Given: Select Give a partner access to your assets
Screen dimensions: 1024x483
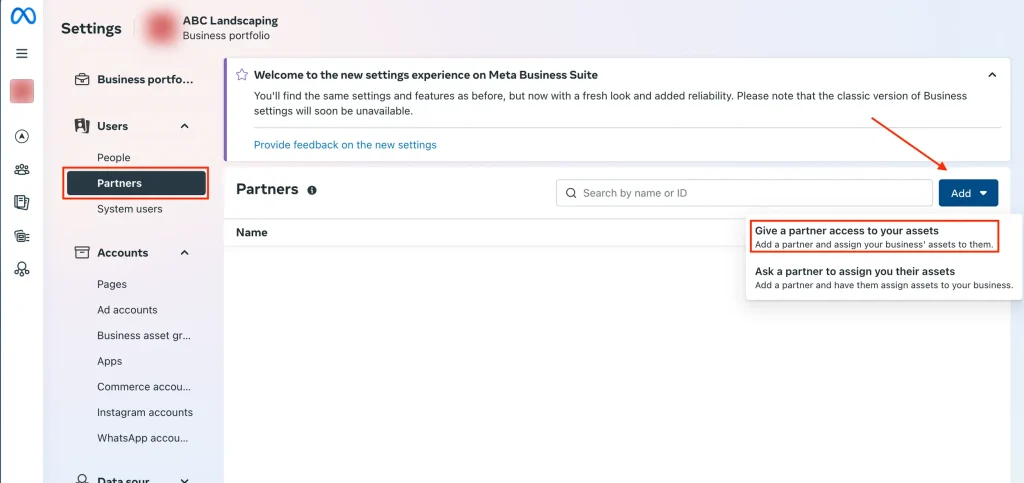Looking at the screenshot, I should (874, 238).
